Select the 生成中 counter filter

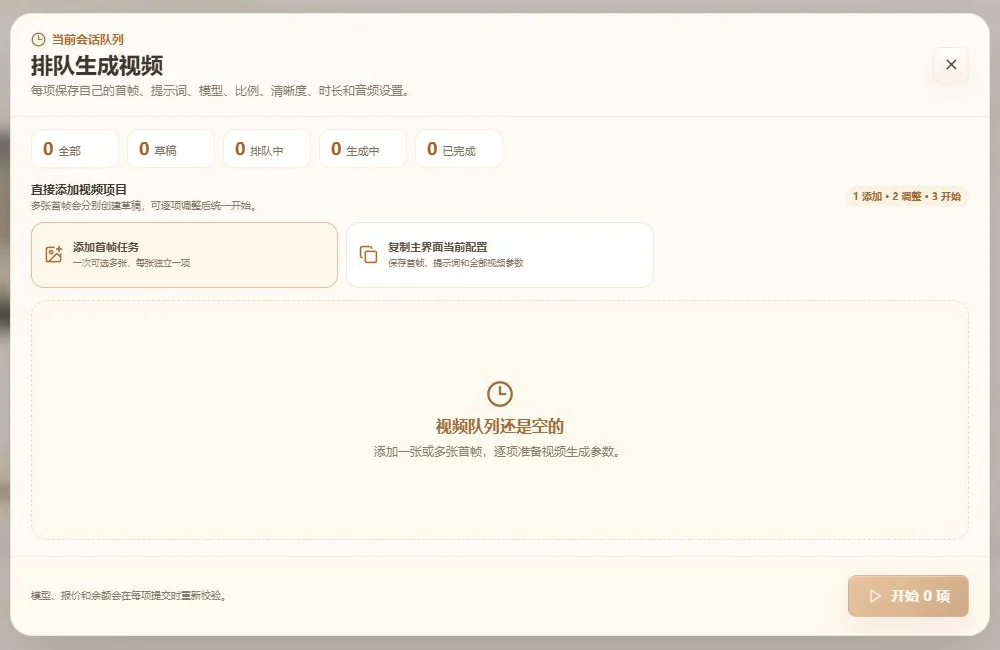[x=363, y=149]
